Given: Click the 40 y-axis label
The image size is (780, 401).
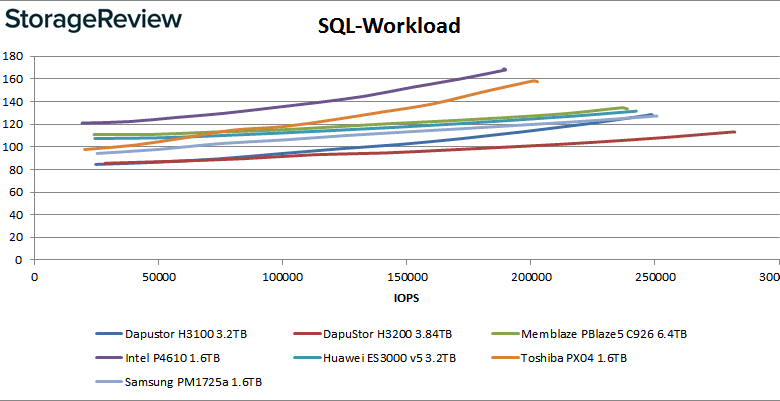Looking at the screenshot, I should click(x=15, y=214).
